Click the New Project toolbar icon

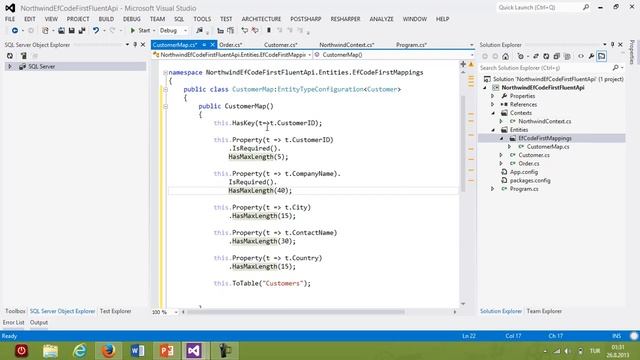point(45,31)
